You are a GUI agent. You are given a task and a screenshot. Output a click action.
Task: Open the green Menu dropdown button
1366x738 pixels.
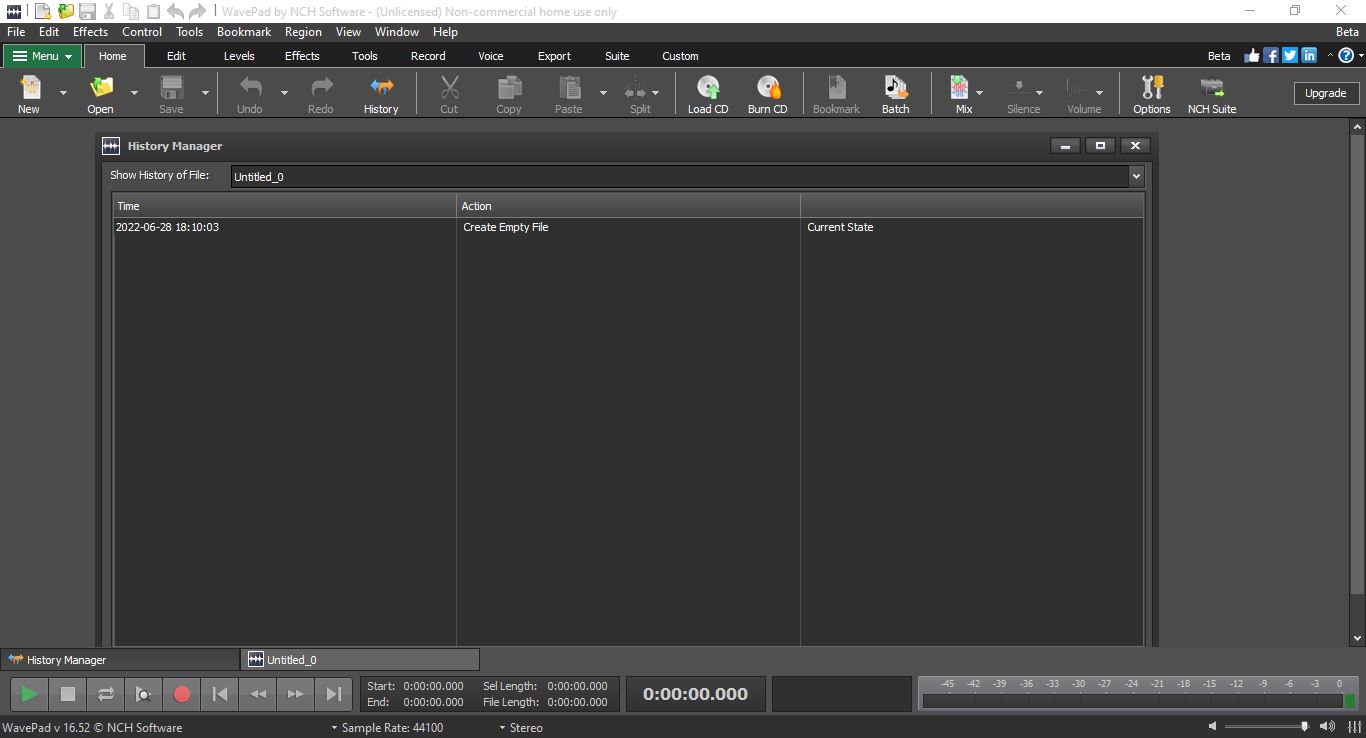point(42,56)
